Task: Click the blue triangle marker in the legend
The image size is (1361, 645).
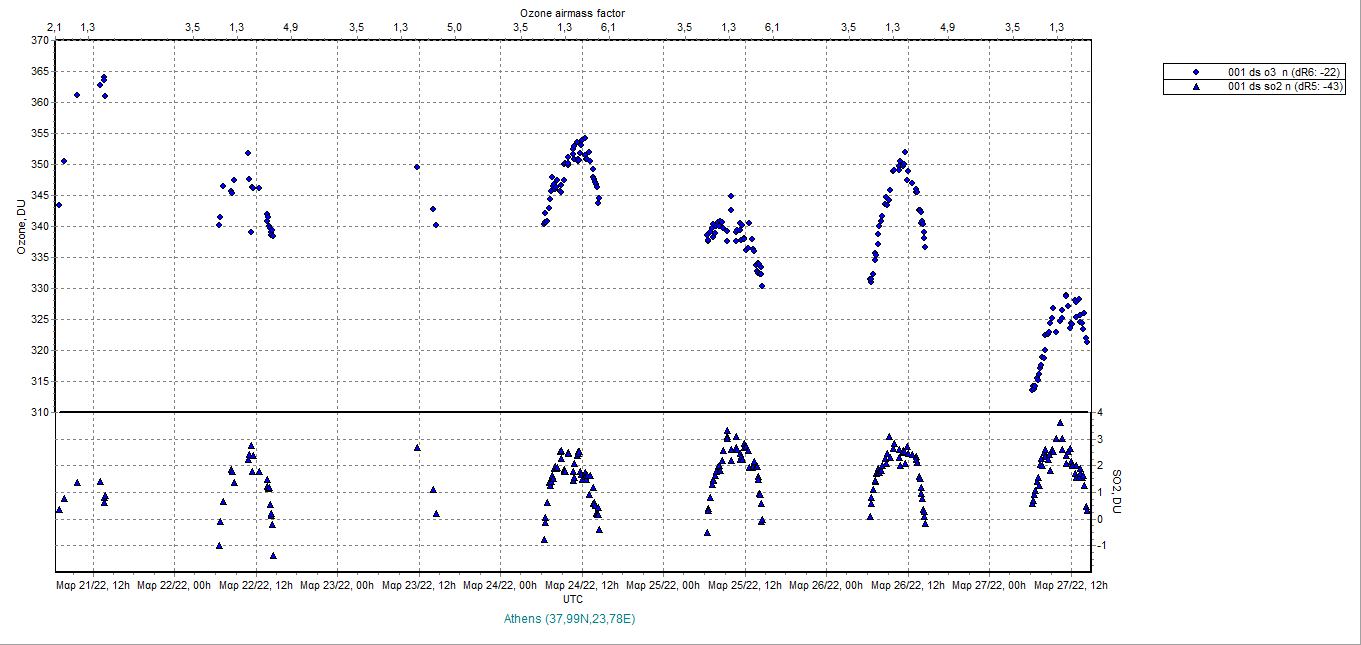Action: pos(1196,87)
